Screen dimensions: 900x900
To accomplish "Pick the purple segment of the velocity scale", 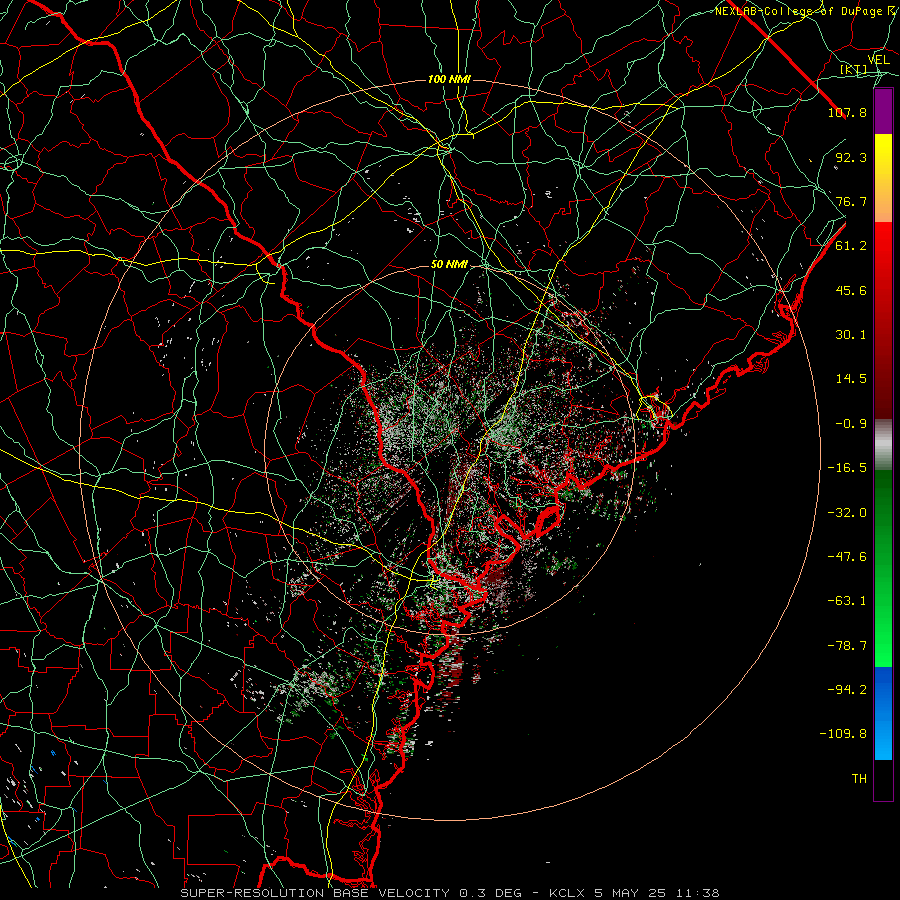I will 883,112.
